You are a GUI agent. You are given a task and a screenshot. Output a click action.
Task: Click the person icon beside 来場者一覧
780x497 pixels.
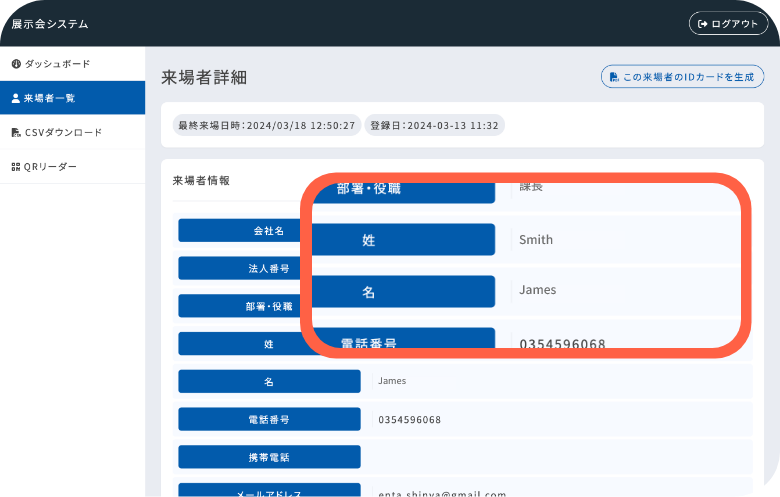(x=15, y=98)
